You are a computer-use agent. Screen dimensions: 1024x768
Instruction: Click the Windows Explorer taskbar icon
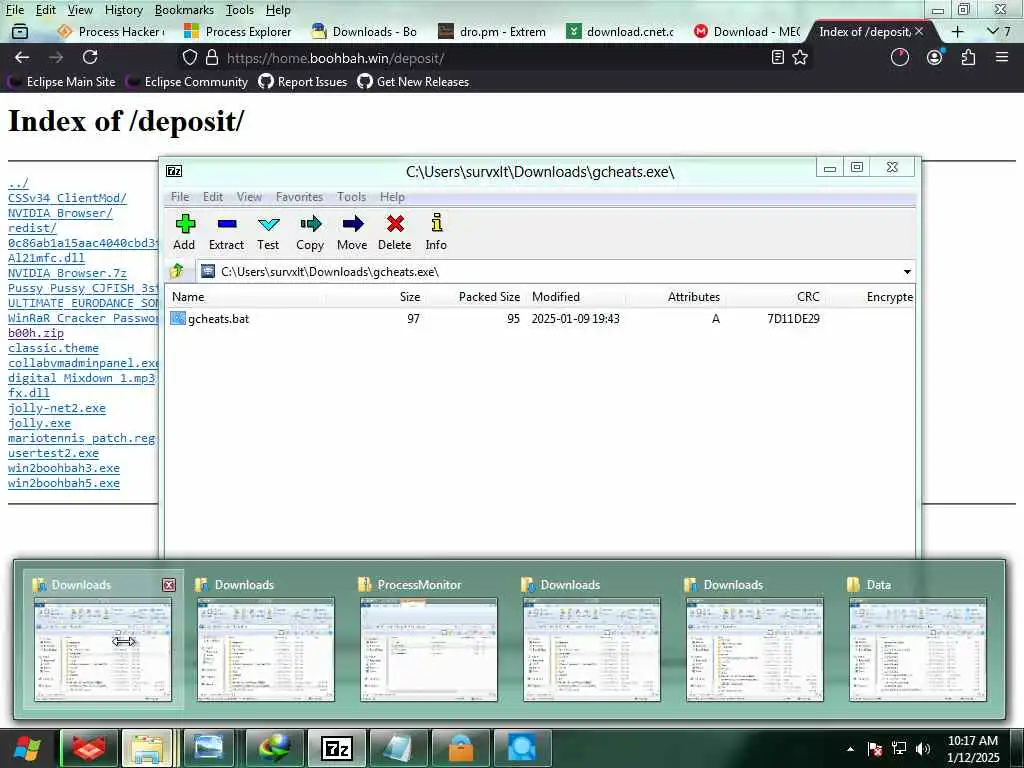[x=148, y=748]
